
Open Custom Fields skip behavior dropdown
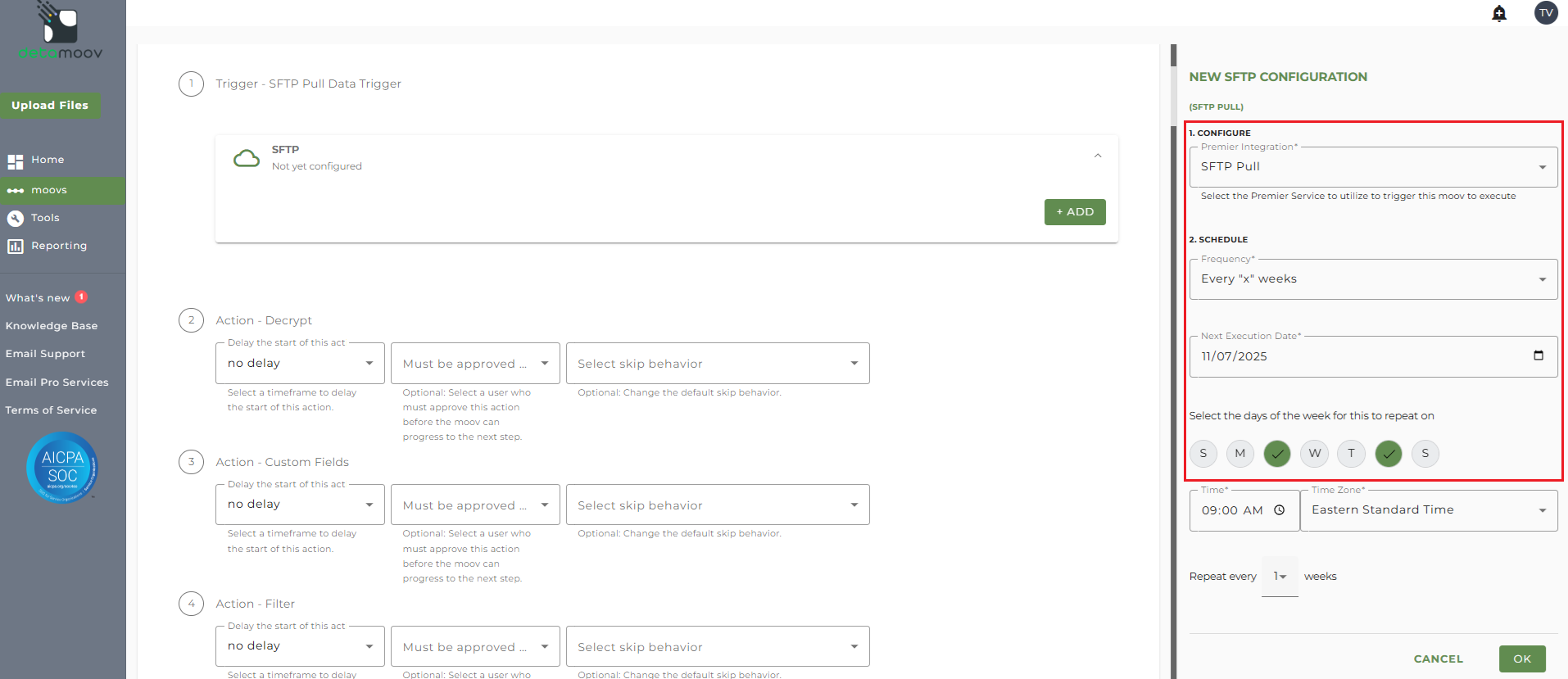pos(718,505)
